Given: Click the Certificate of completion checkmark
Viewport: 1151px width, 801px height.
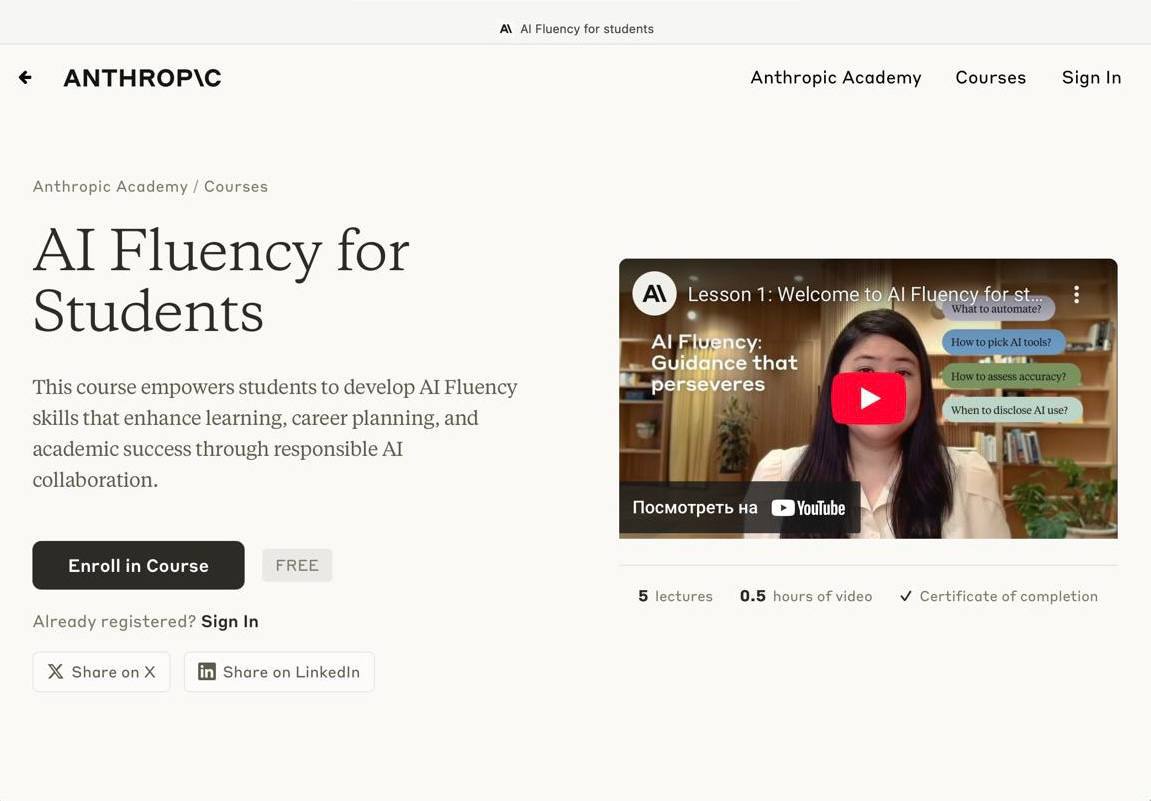Looking at the screenshot, I should (906, 596).
